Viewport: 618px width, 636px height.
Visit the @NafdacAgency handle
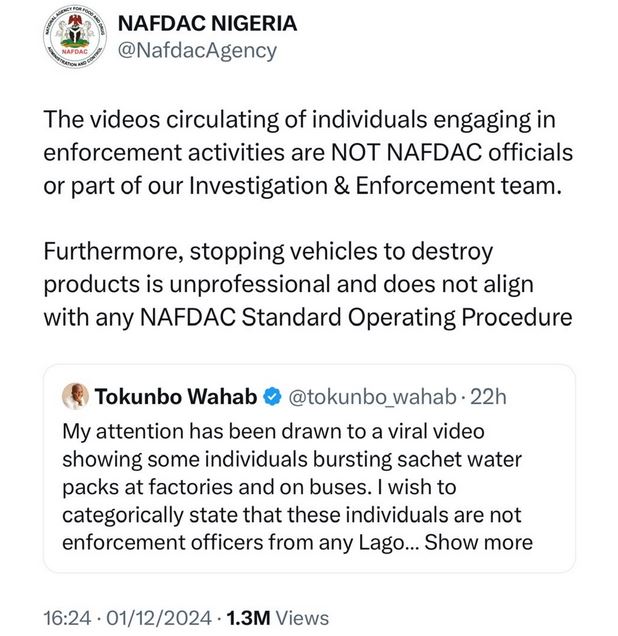[197, 52]
